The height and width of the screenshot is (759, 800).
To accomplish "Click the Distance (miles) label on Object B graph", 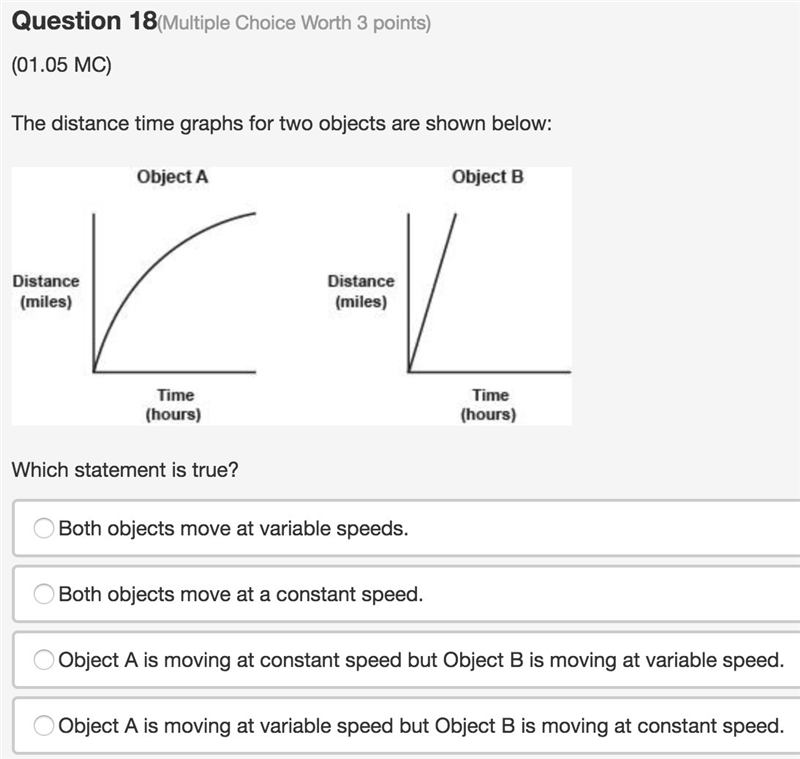I will pos(361,291).
